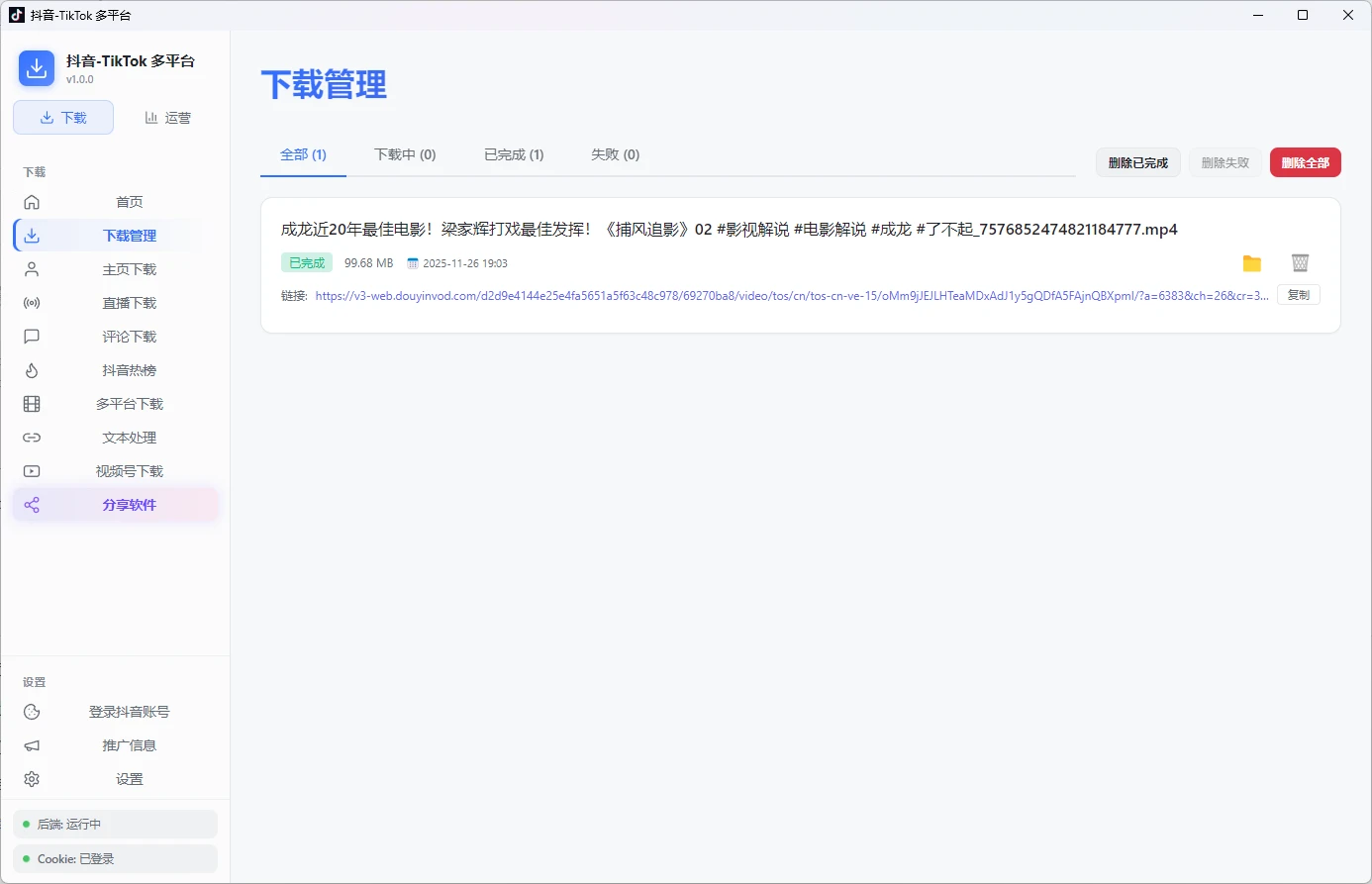Click the live broadcast icon beside 直播下载
Image resolution: width=1372 pixels, height=884 pixels.
pos(32,303)
